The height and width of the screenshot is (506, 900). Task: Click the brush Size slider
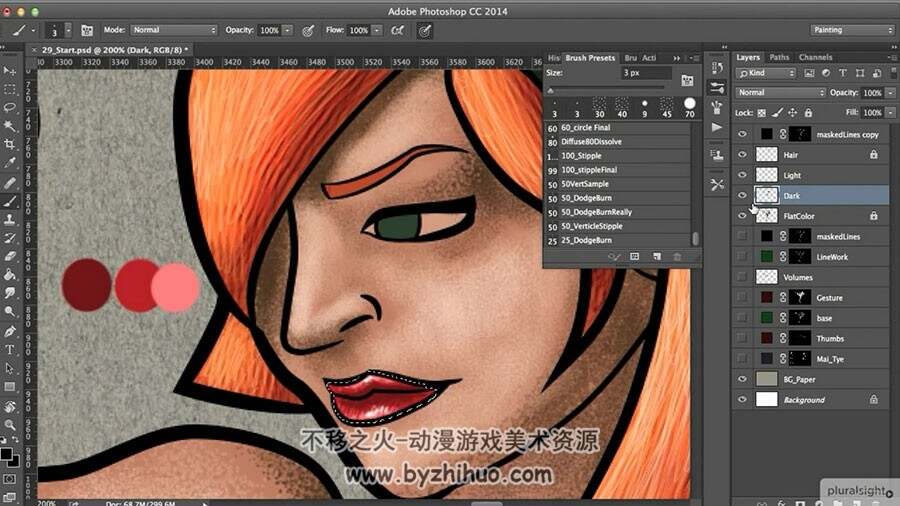(607, 90)
